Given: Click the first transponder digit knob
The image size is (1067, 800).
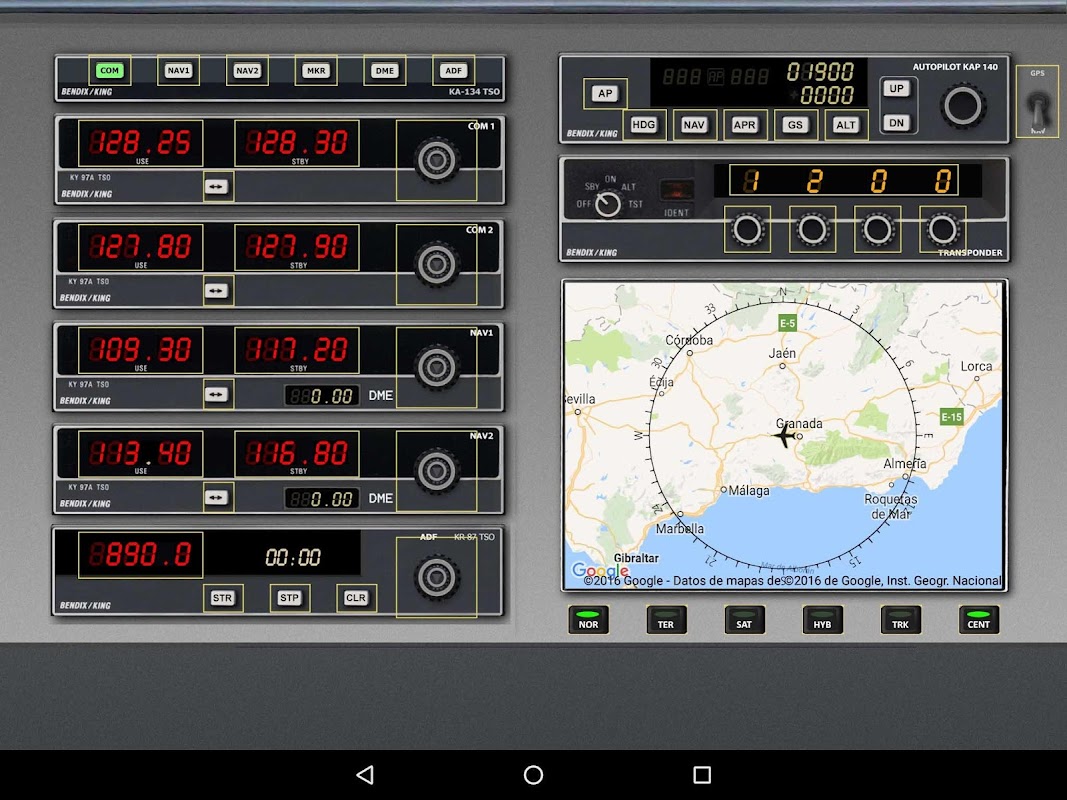Looking at the screenshot, I should [747, 229].
